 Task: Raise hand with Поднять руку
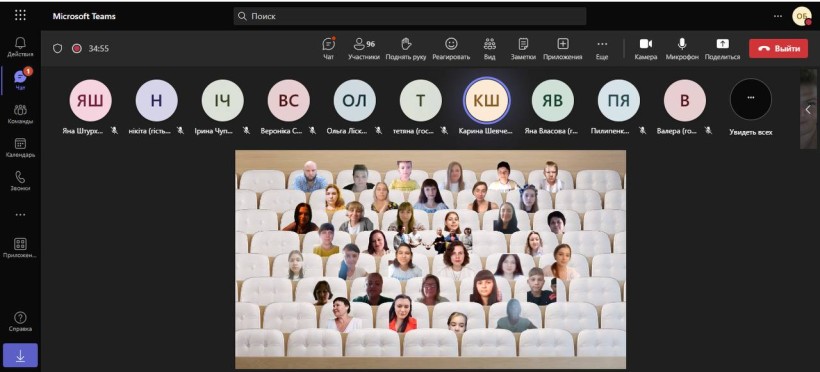tap(406, 48)
